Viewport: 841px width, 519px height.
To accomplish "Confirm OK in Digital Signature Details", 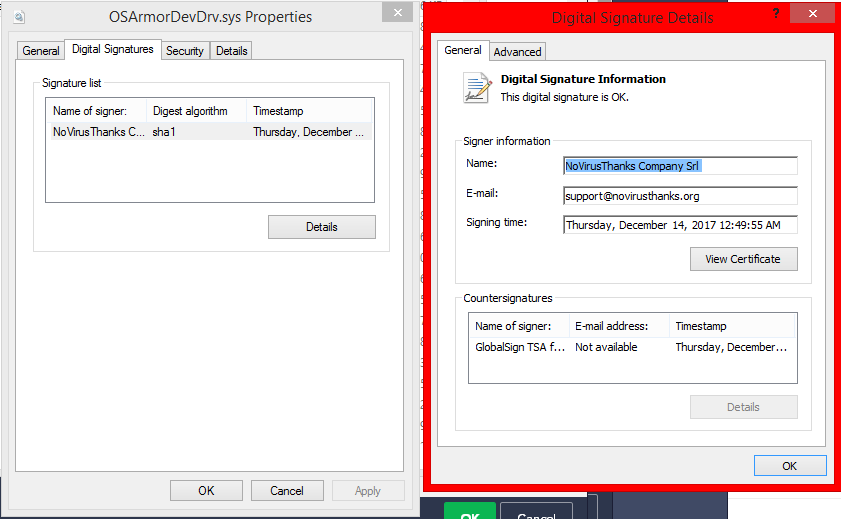I will click(790, 466).
